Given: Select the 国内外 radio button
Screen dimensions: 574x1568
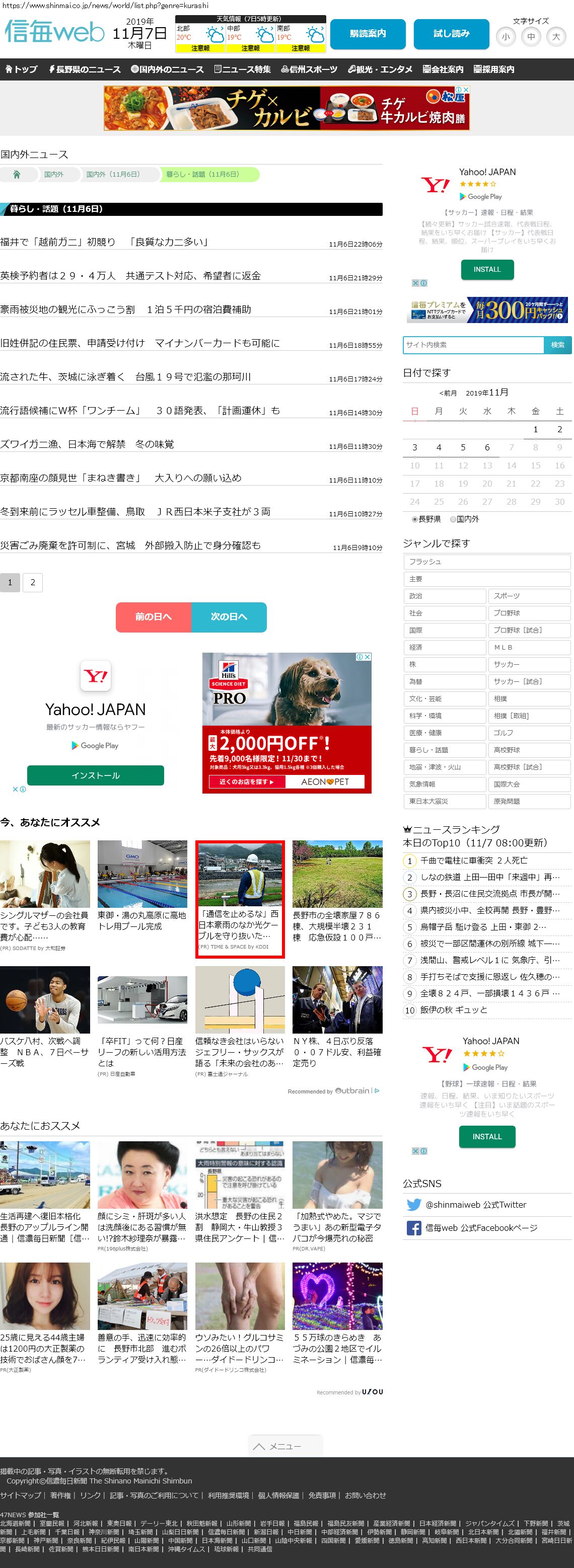Looking at the screenshot, I should point(453,519).
